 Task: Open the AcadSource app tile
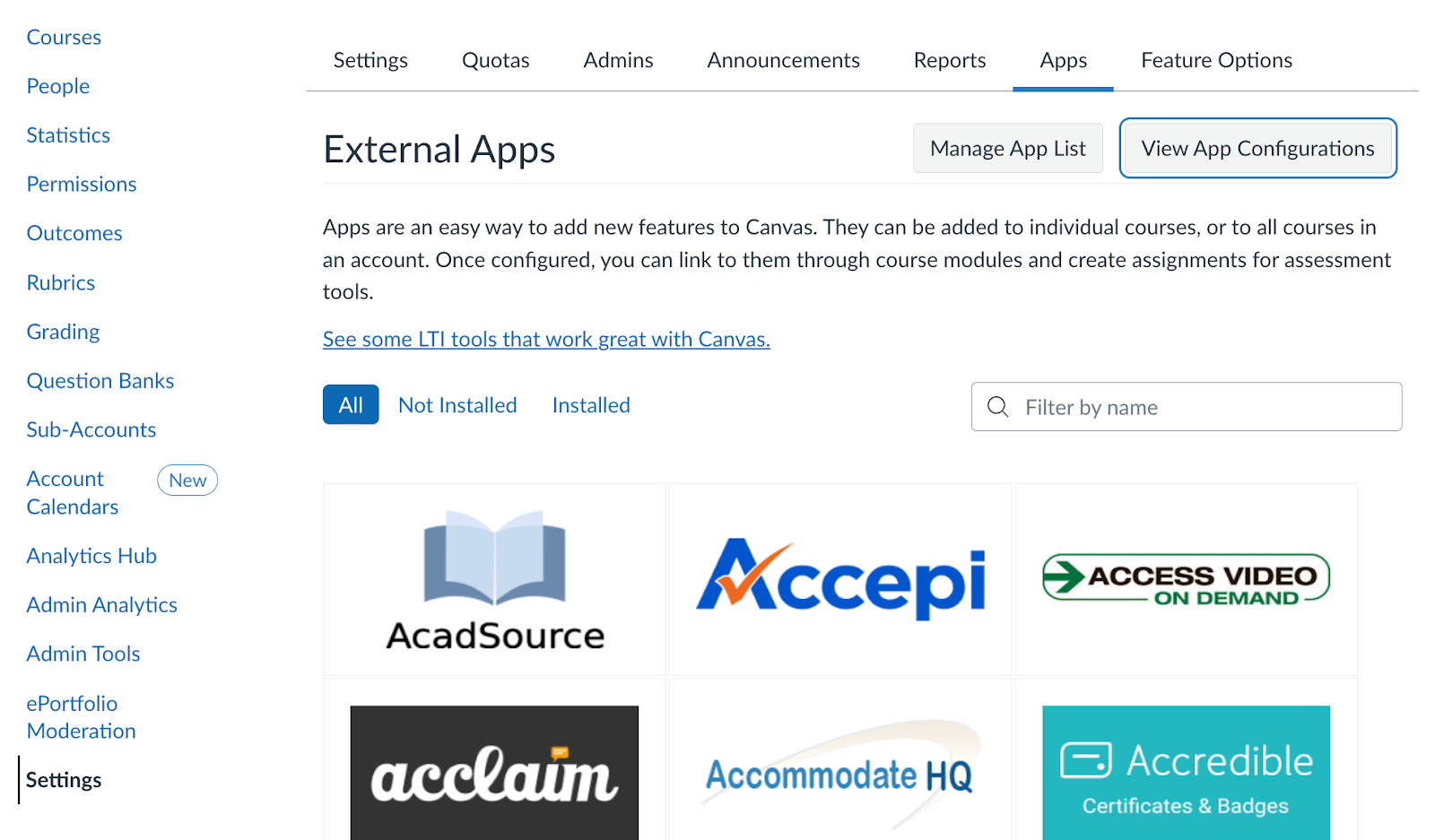[494, 579]
